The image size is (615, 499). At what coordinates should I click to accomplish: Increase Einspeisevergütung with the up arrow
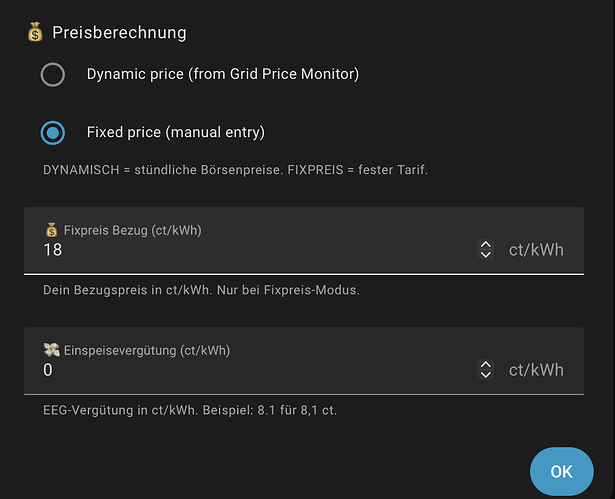(486, 364)
